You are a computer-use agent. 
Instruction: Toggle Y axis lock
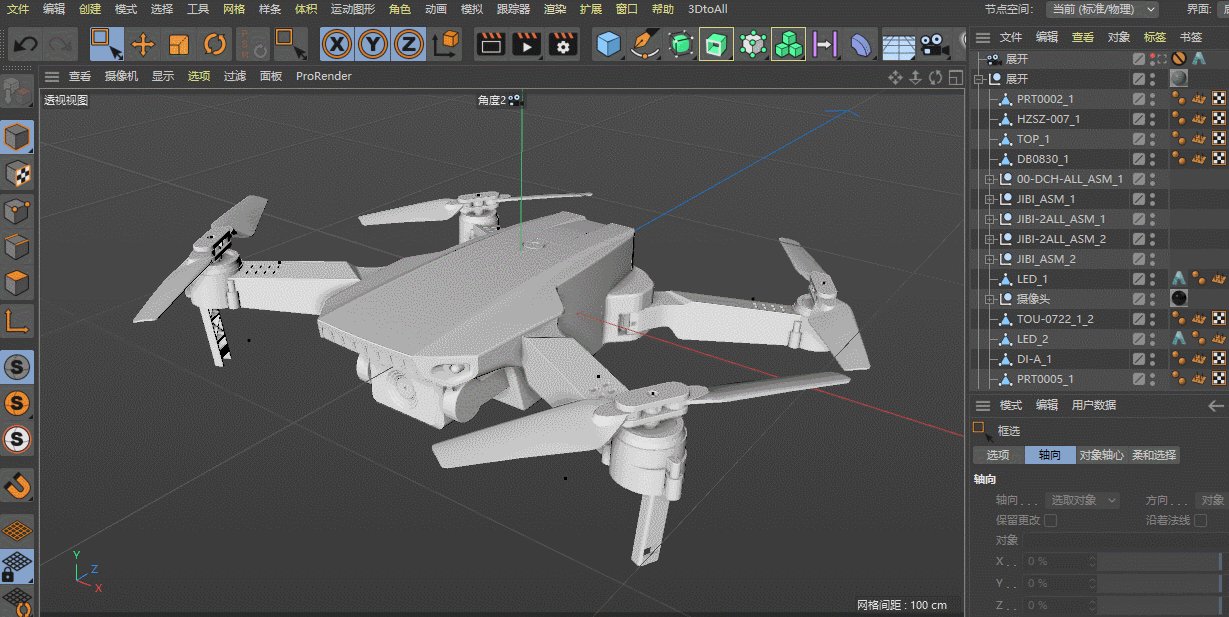click(373, 44)
